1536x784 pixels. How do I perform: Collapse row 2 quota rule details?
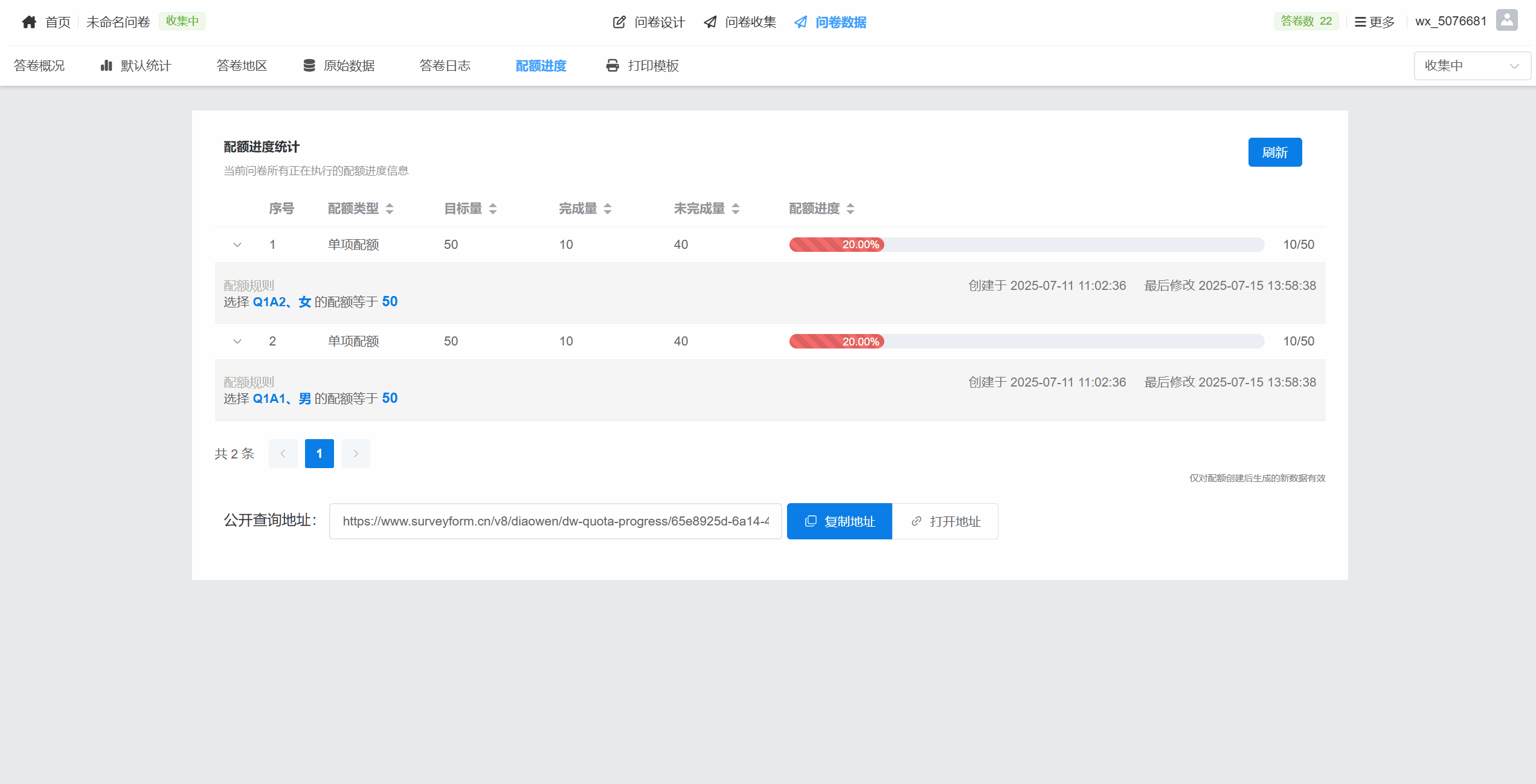point(237,341)
